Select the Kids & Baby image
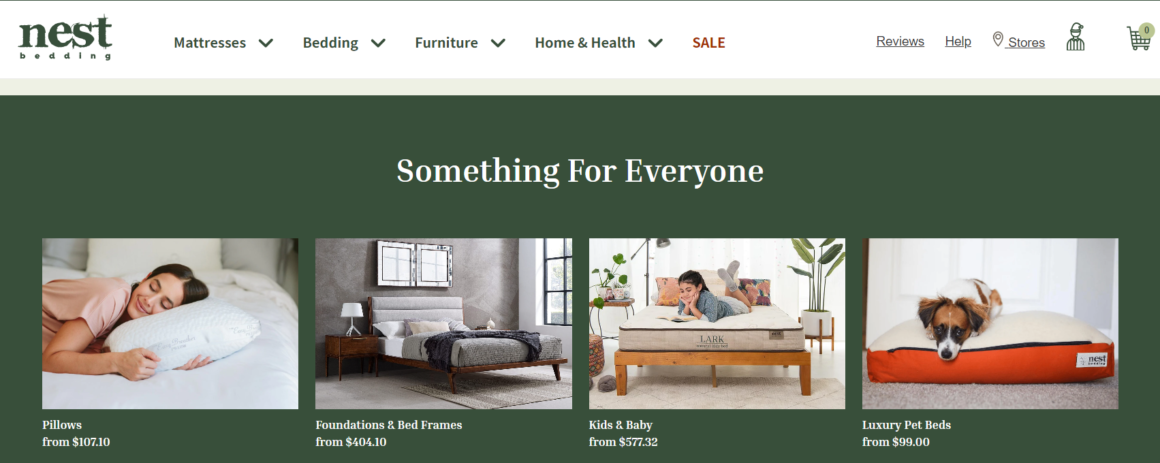 click(717, 323)
